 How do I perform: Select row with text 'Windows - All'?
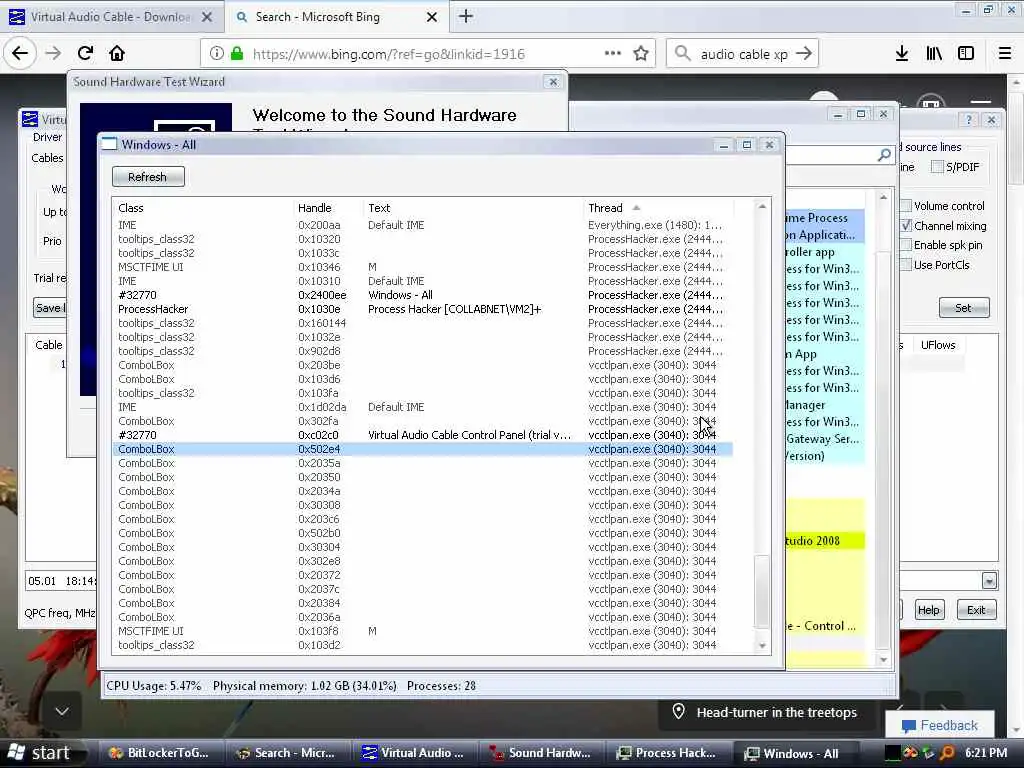point(423,295)
